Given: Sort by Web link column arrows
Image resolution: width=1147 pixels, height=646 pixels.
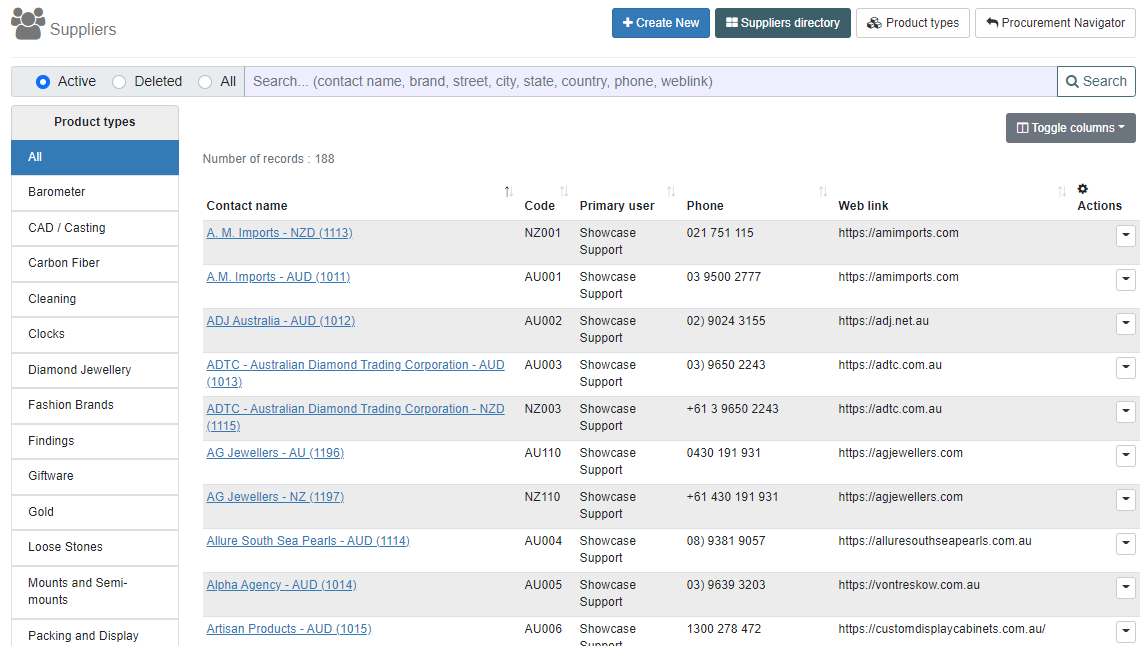Looking at the screenshot, I should (1061, 192).
